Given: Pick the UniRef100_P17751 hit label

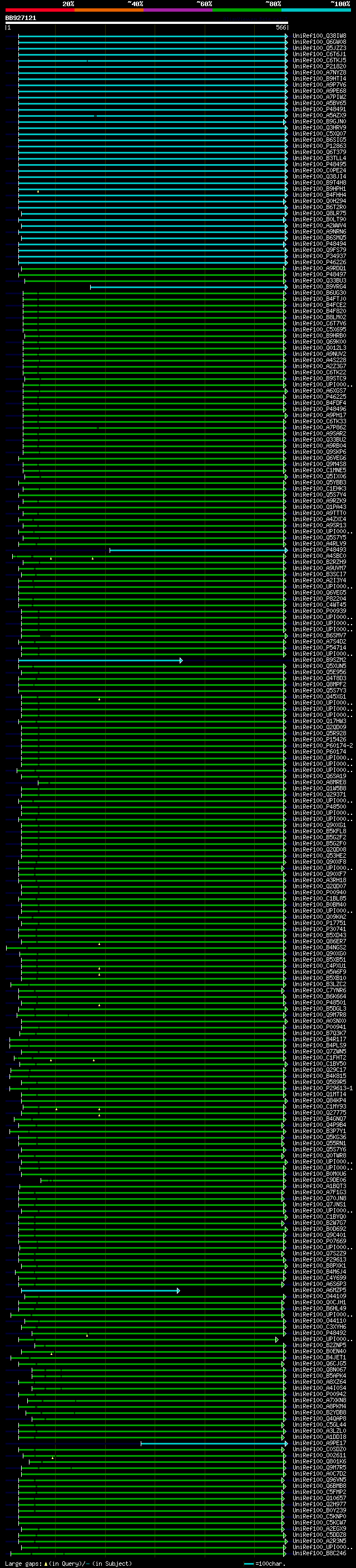Looking at the screenshot, I should click(x=319, y=923).
